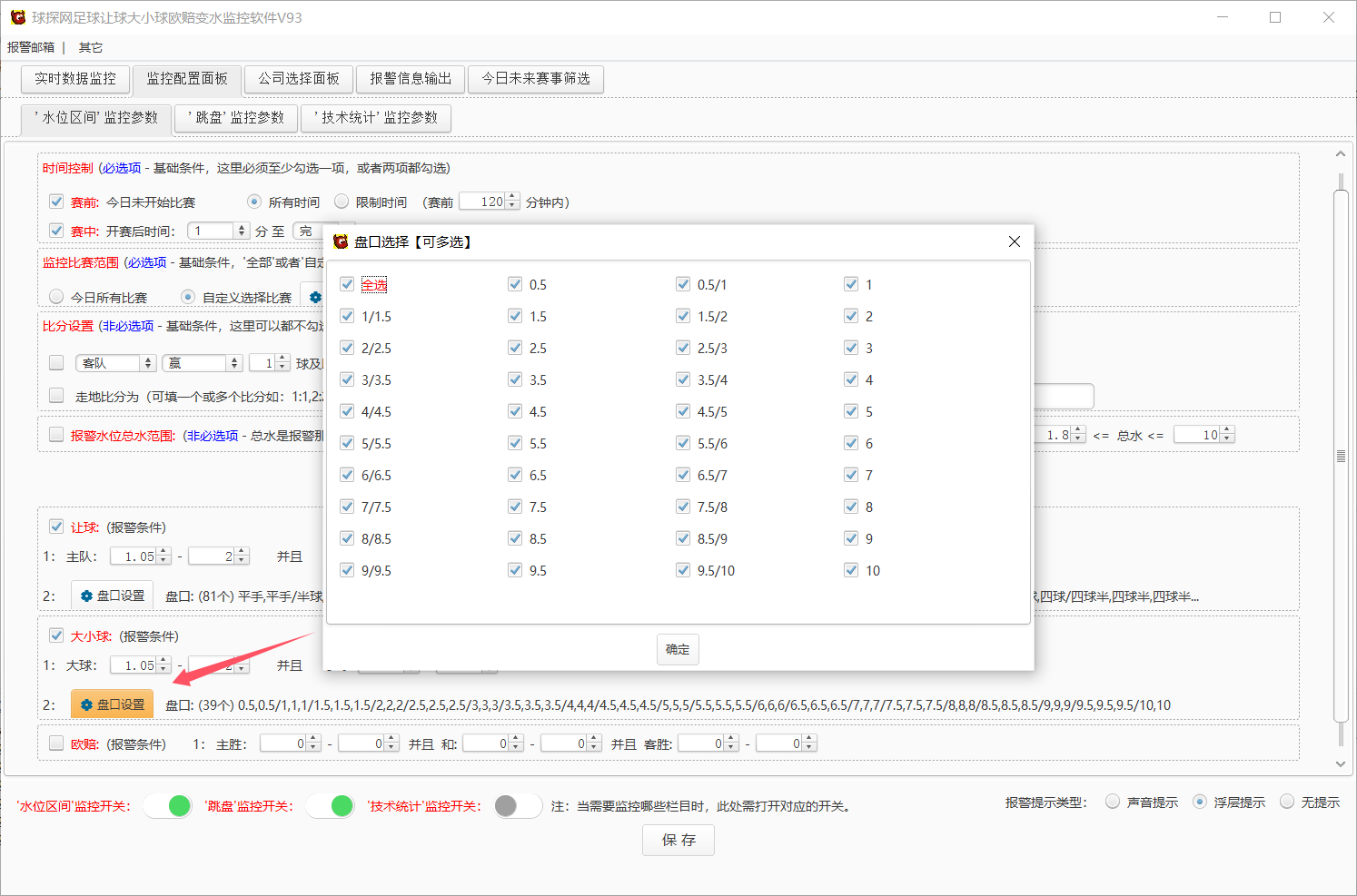
Task: Open 盘口设置 under 让球 section
Action: [x=113, y=596]
